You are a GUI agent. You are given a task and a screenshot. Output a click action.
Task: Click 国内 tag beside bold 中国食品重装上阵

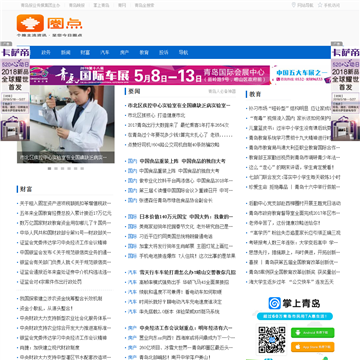coord(132,161)
